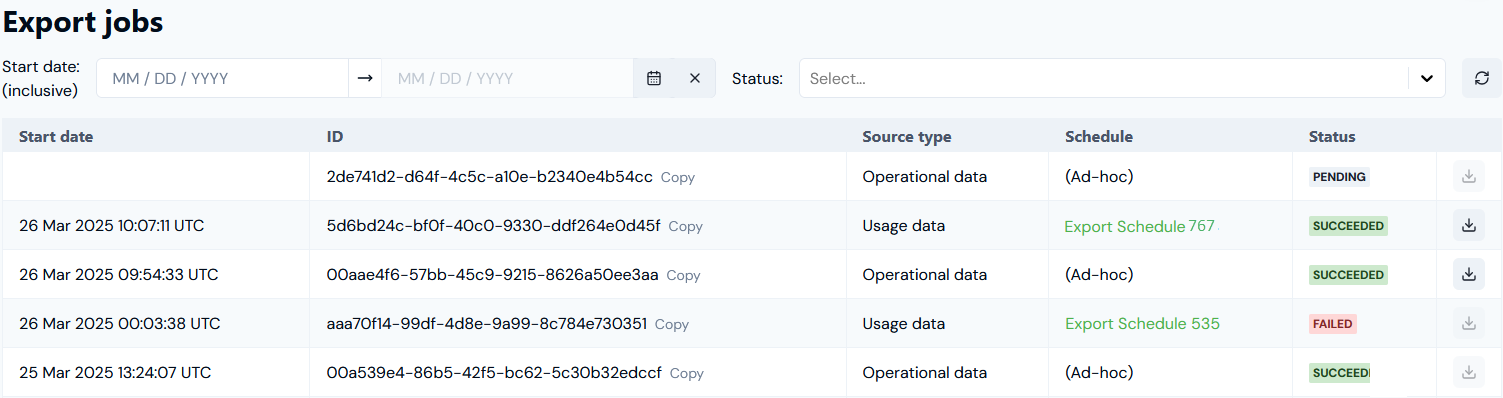Open the calendar date picker icon
Image resolution: width=1503 pixels, height=398 pixels.
pyautogui.click(x=654, y=78)
